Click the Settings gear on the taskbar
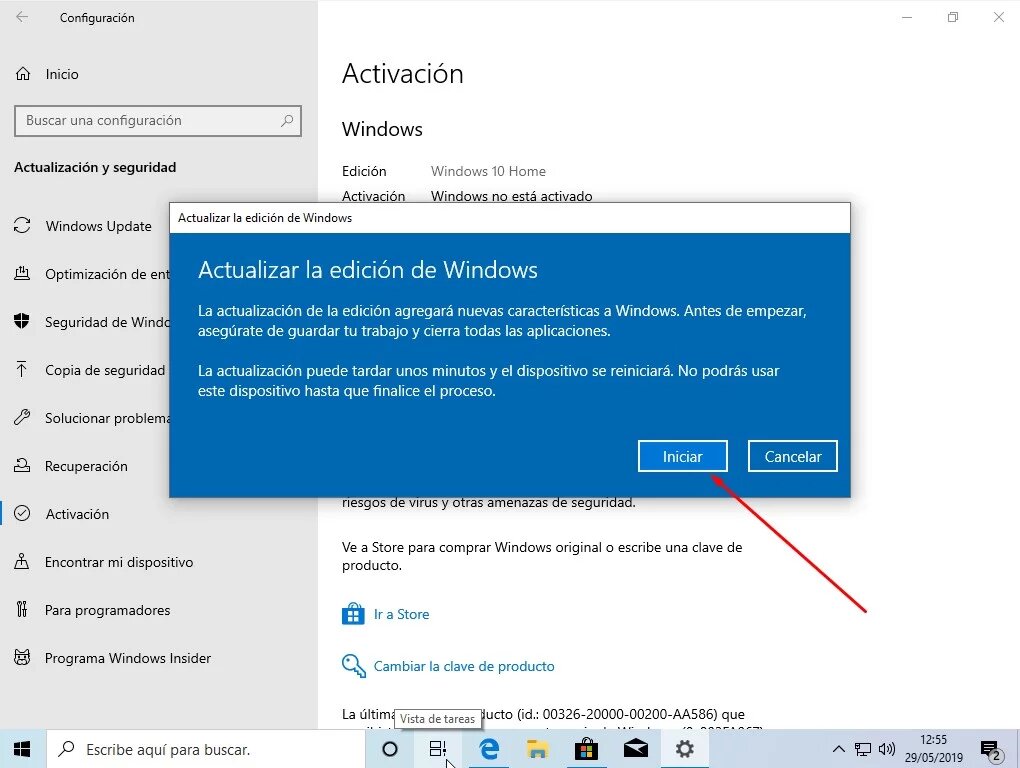Viewport: 1020px width, 768px height. 684,749
